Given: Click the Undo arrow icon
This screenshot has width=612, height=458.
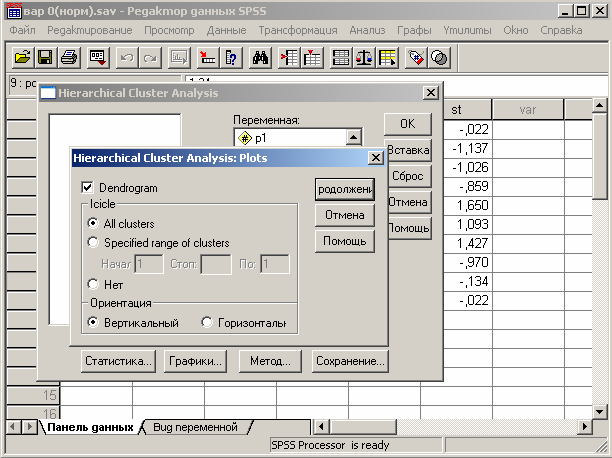Looking at the screenshot, I should (127, 58).
